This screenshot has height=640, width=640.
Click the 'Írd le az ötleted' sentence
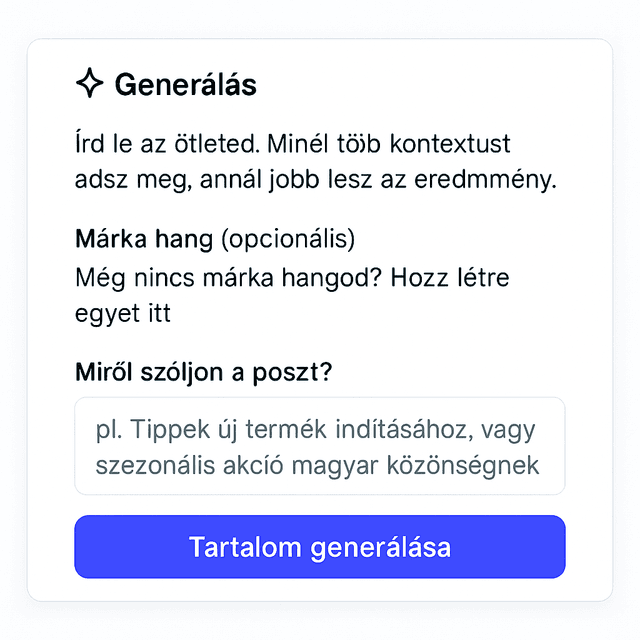tap(167, 143)
